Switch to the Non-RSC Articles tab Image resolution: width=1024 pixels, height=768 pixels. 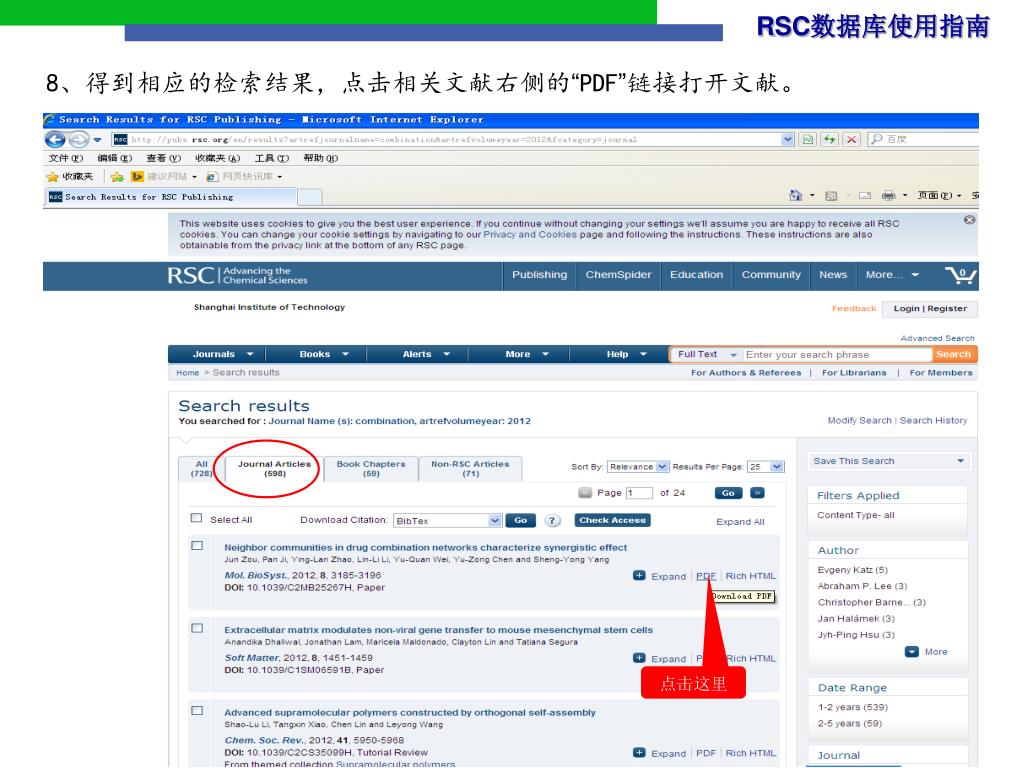[470, 469]
